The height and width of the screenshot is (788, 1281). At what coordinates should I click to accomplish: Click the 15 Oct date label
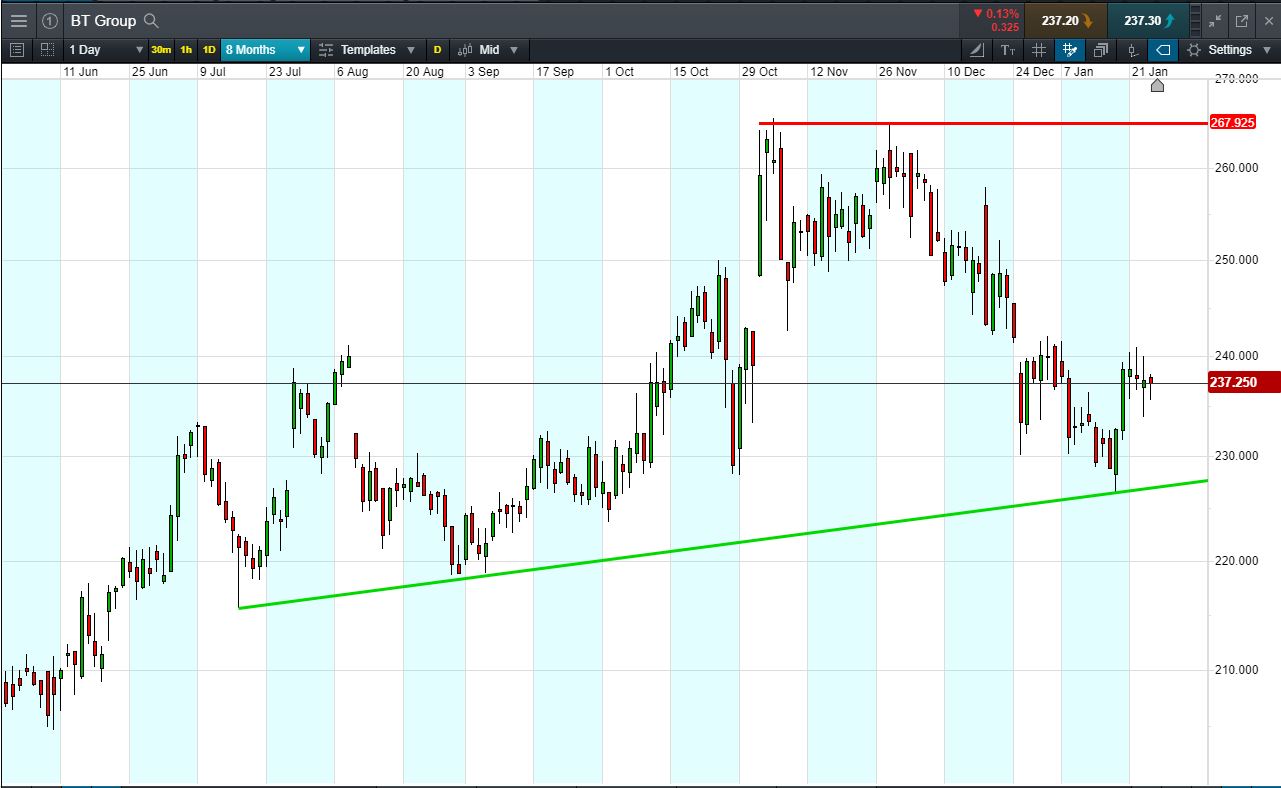[690, 72]
